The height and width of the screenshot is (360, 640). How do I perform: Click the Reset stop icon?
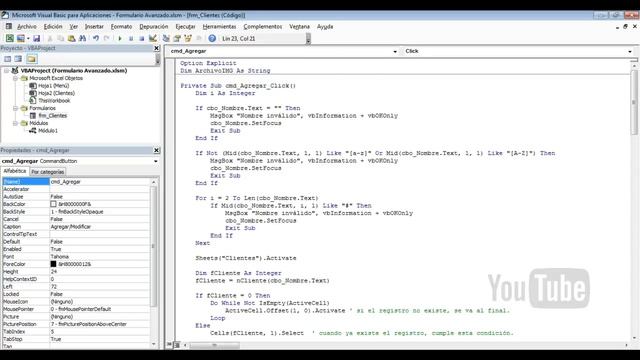click(142, 38)
